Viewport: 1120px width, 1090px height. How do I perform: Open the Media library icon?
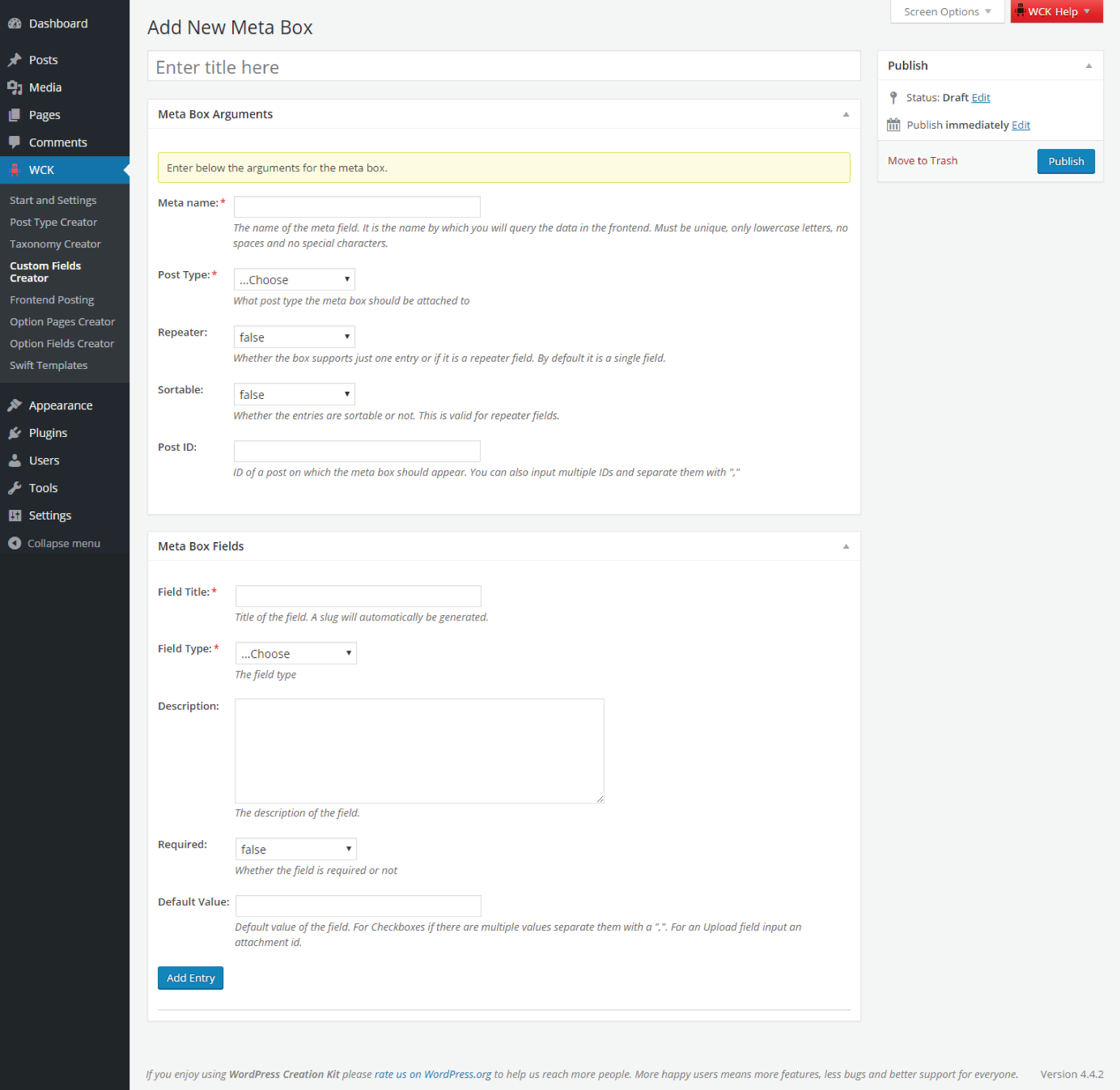(15, 87)
